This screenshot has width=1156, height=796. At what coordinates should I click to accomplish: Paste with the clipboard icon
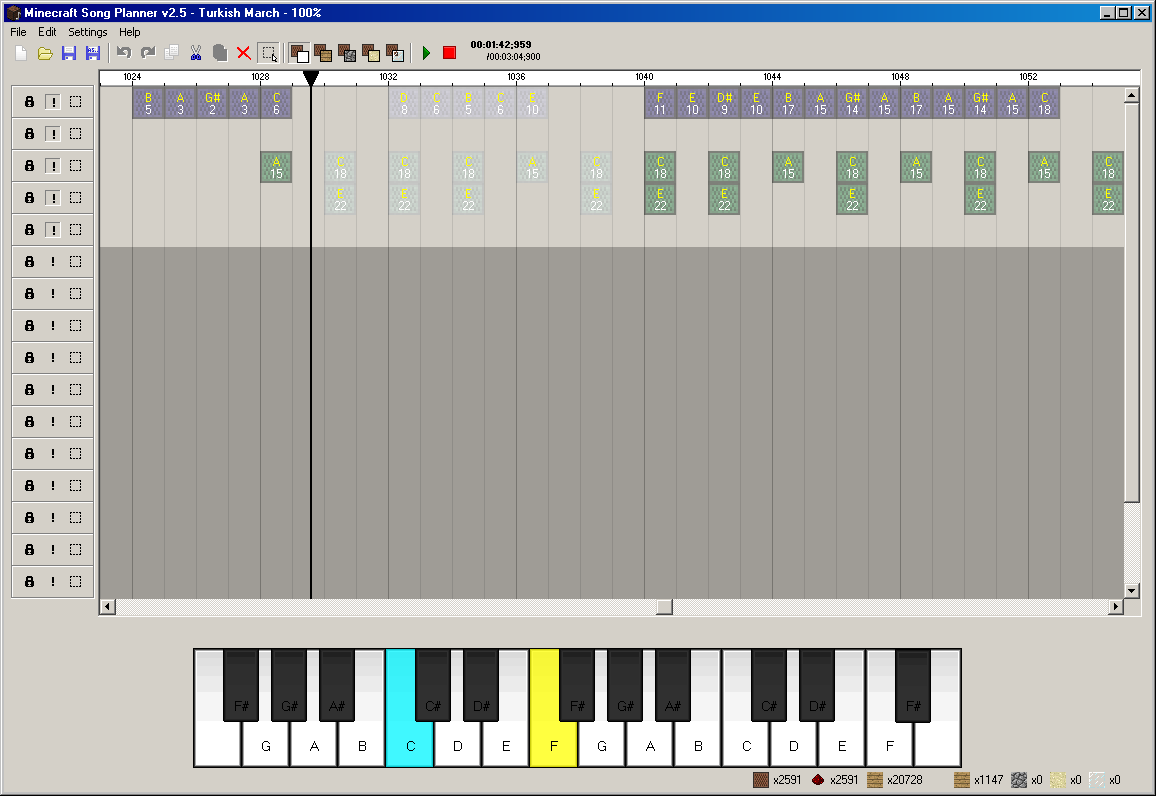tap(220, 53)
